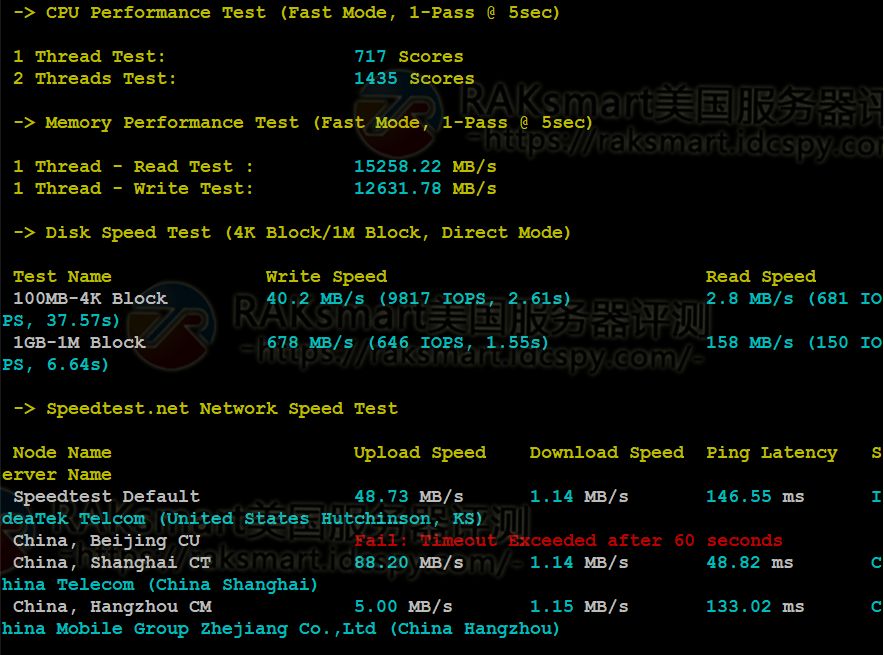Viewport: 884px width, 655px height.
Task: Click the deaTek Telcom server name line
Action: click(242, 519)
